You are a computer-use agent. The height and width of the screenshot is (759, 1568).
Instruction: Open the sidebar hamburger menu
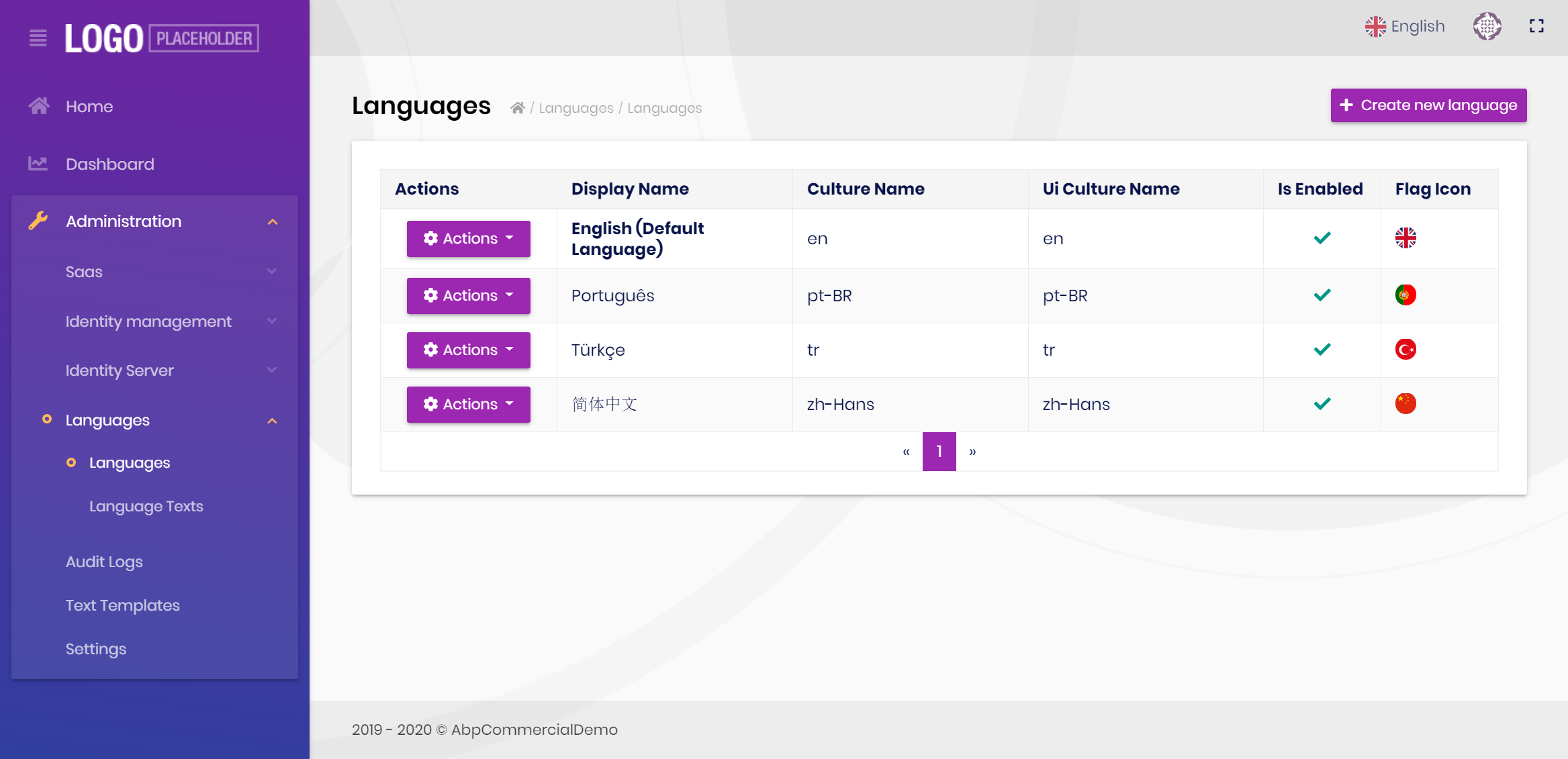pos(38,39)
